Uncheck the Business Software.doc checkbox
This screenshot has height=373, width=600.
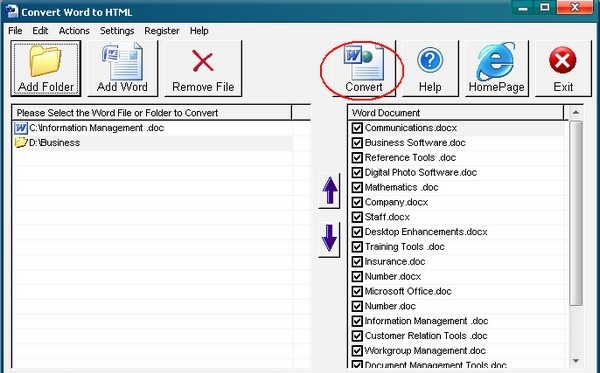(357, 143)
